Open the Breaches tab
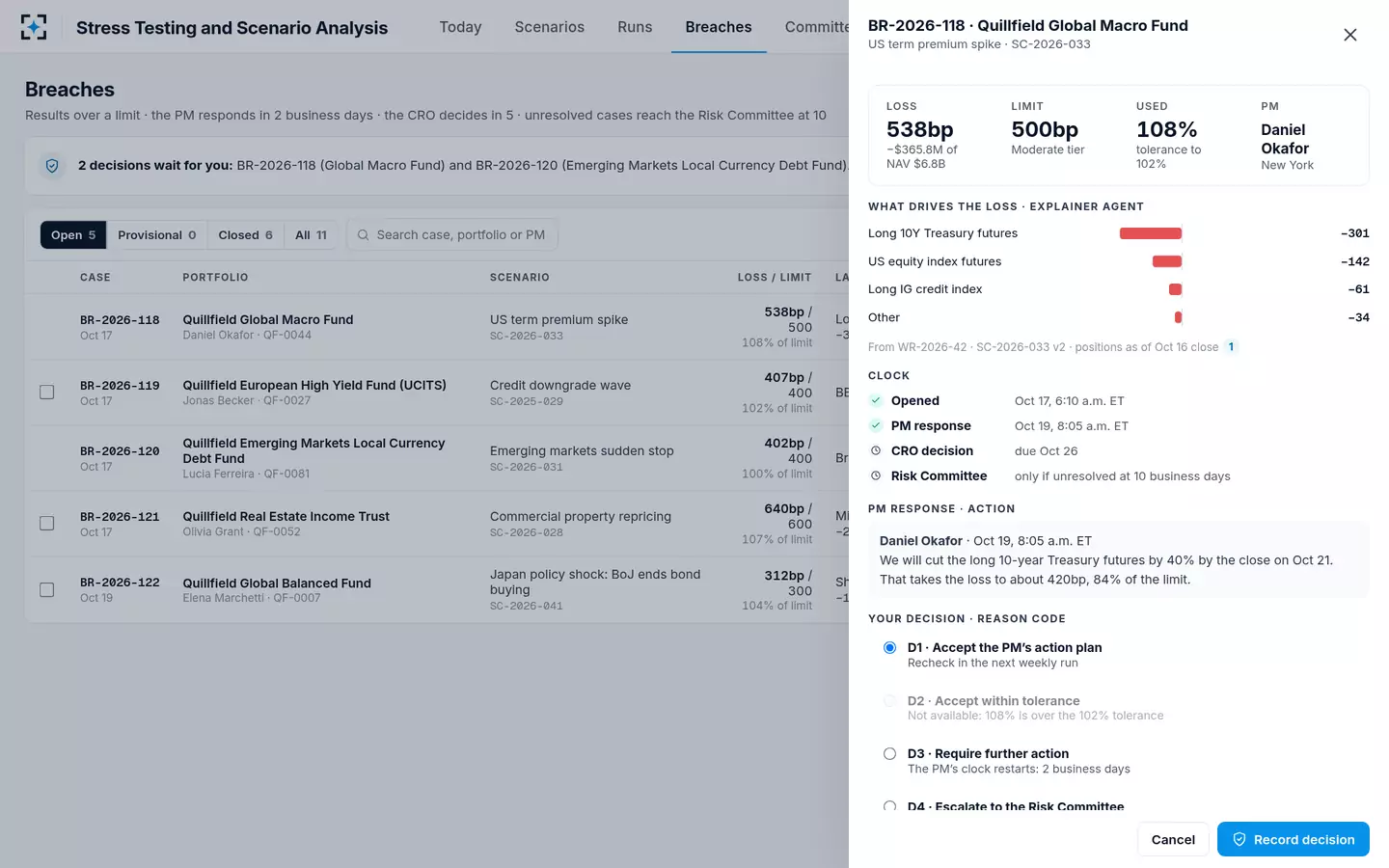This screenshot has width=1389, height=868. point(719,27)
